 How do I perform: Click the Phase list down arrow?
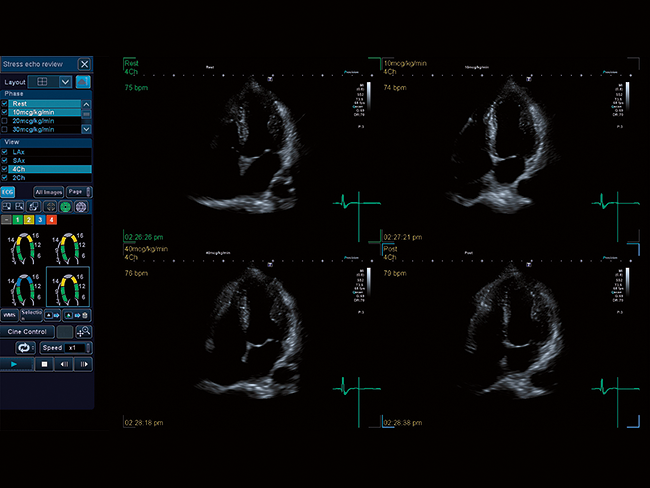tap(86, 129)
